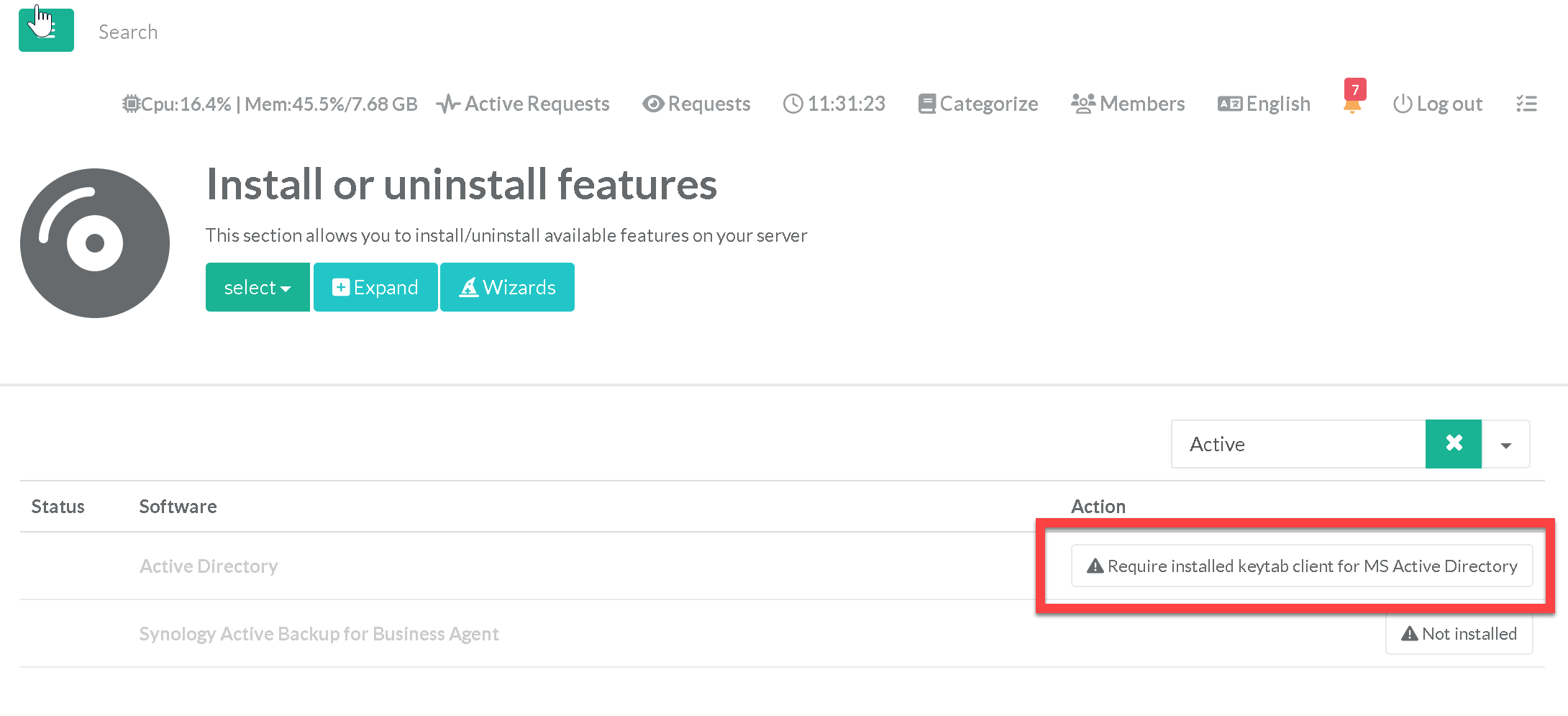Change language from English
The height and width of the screenshot is (716, 1568).
click(x=1264, y=104)
